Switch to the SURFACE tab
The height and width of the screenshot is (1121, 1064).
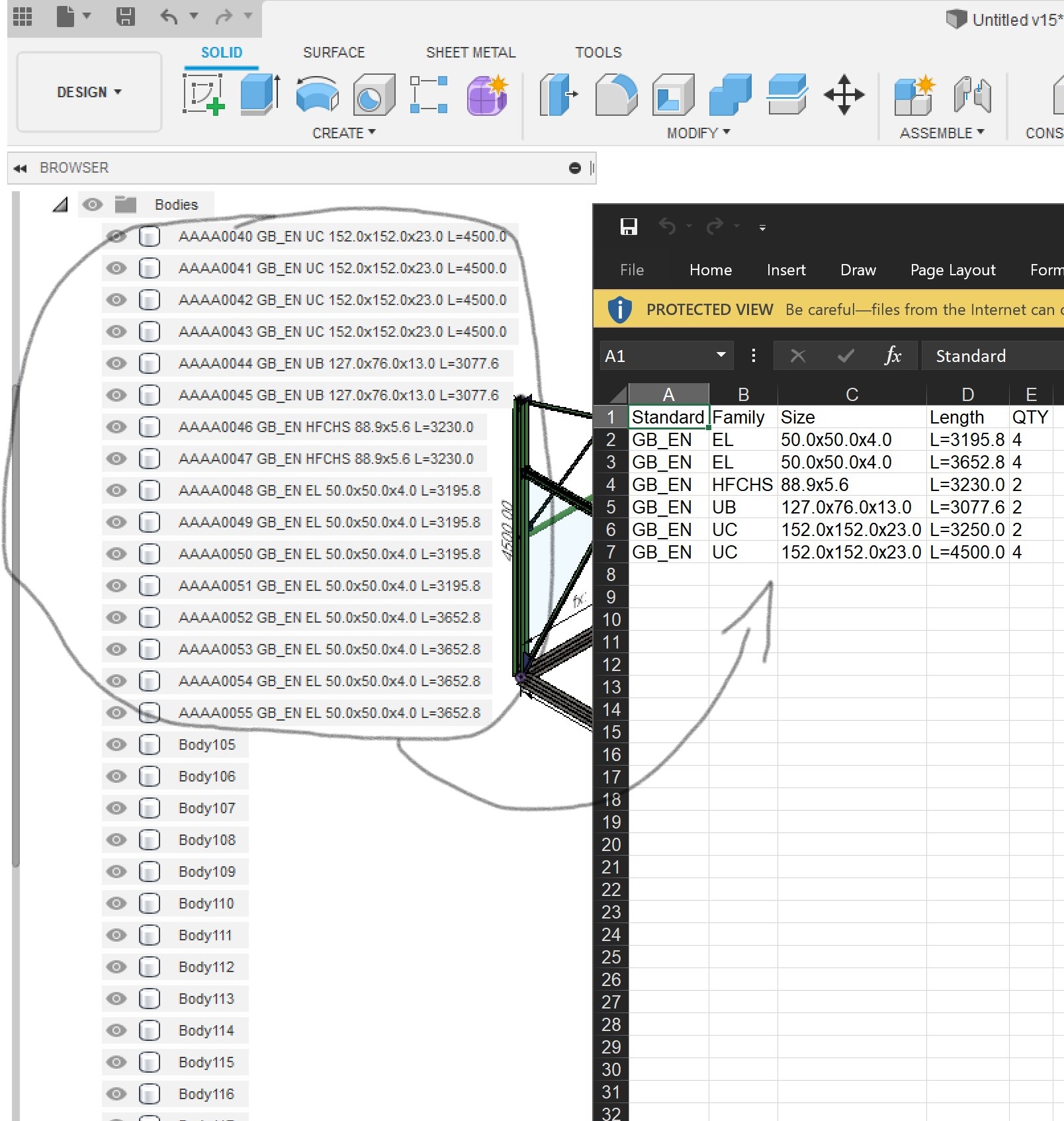(333, 52)
